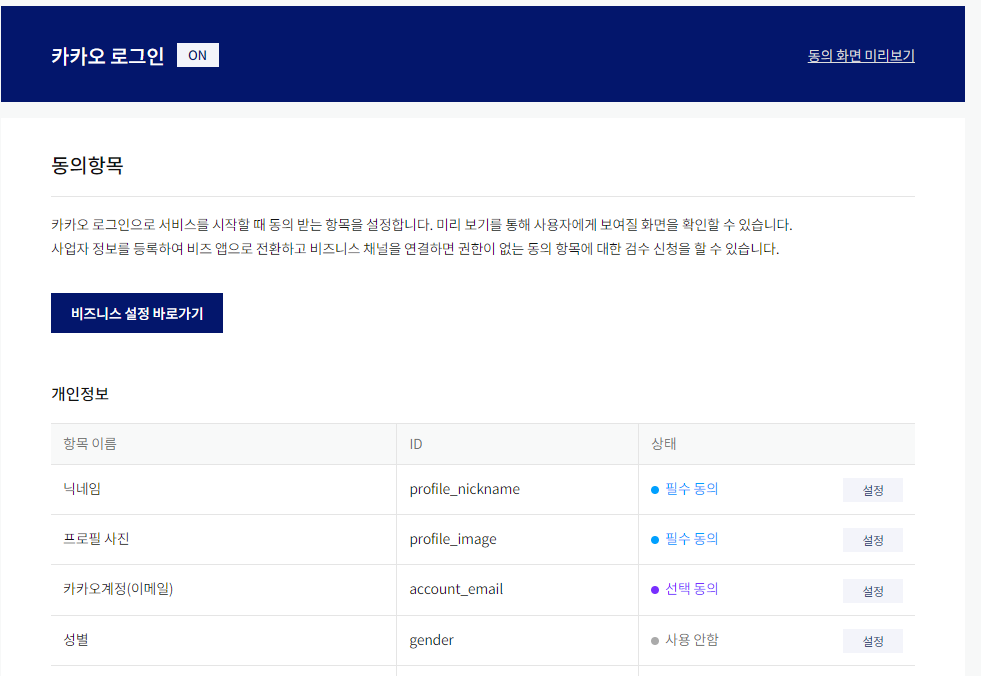Click the 선택 동의 status for account_email
Viewport: 981px width, 676px height.
tap(691, 589)
